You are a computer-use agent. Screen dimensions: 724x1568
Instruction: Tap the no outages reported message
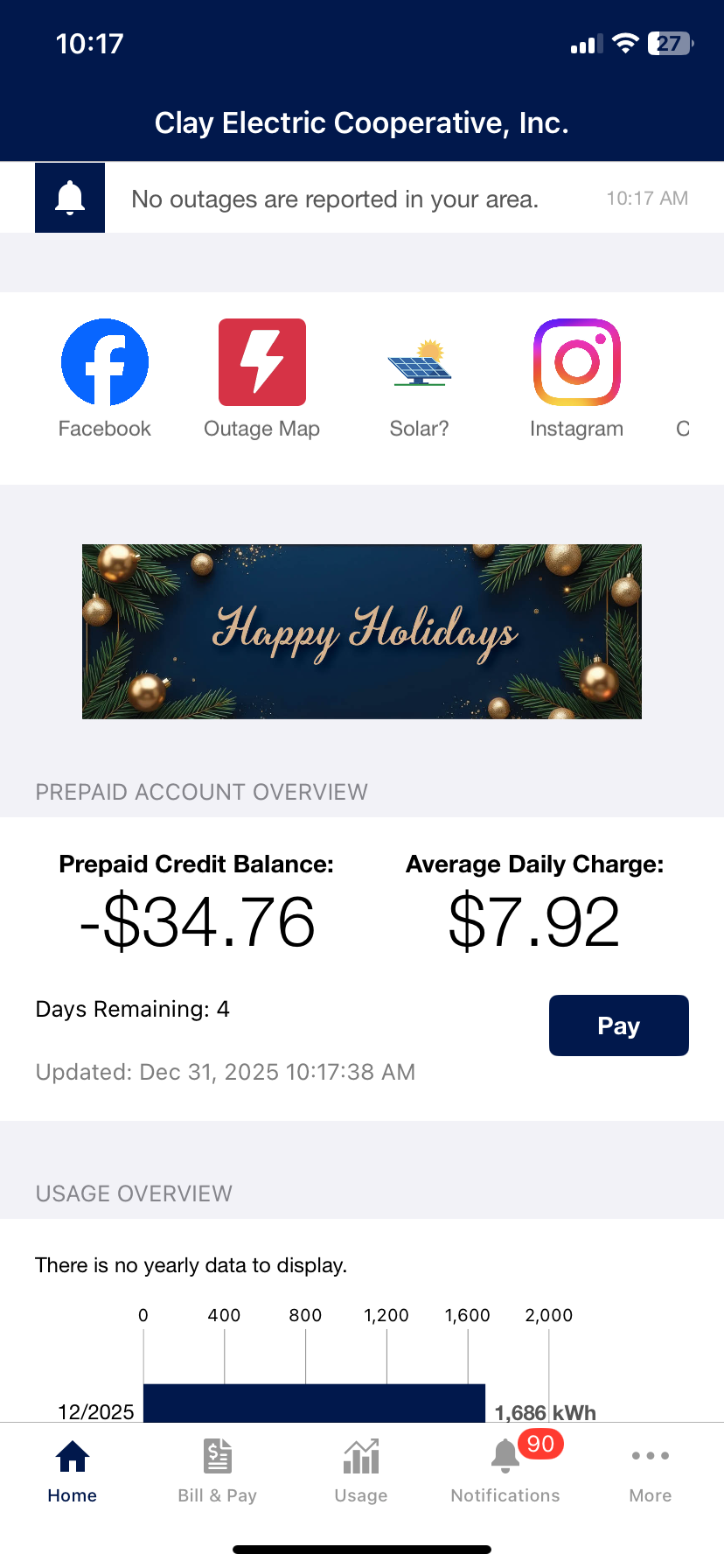pyautogui.click(x=335, y=199)
